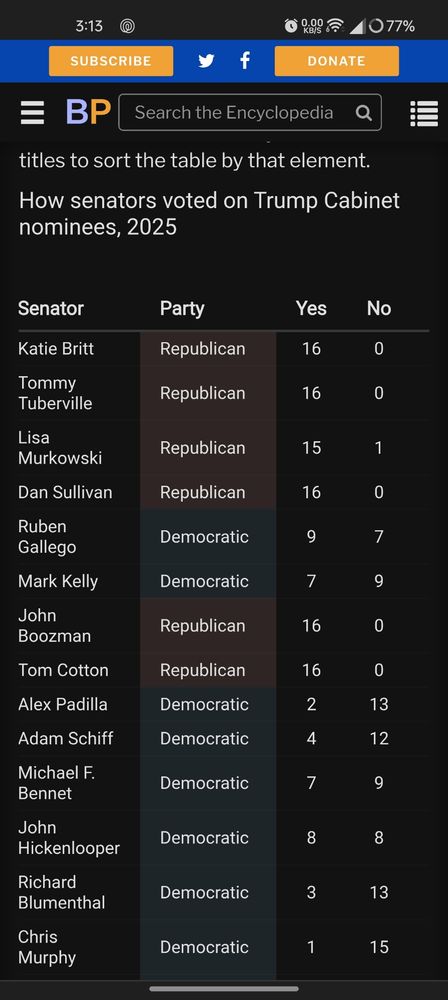The width and height of the screenshot is (448, 1000).
Task: Tap the Ballotpedia BP logo
Action: pos(88,112)
